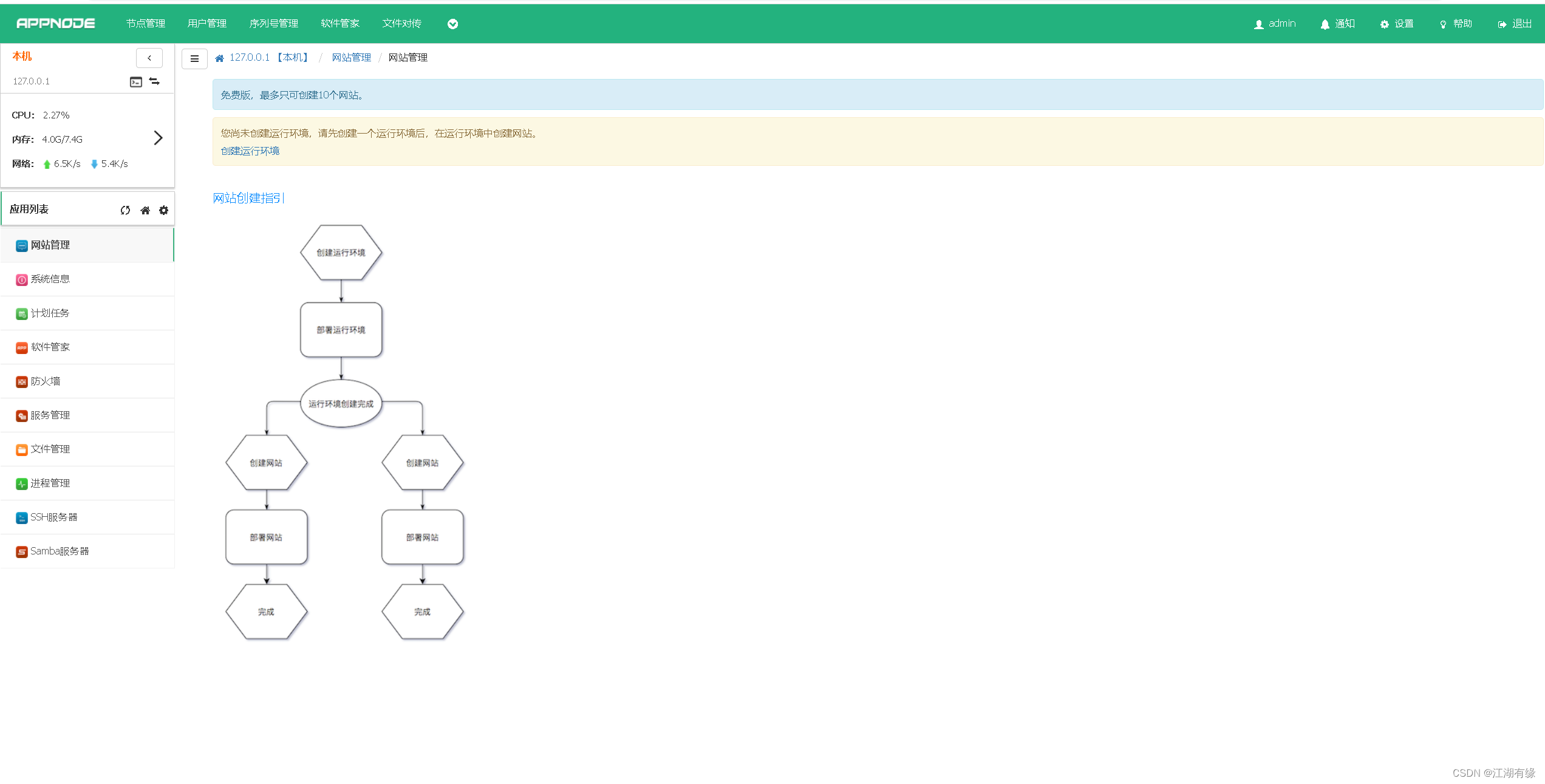Open 系统信息 in the app list
The width and height of the screenshot is (1545, 784).
tap(87, 279)
